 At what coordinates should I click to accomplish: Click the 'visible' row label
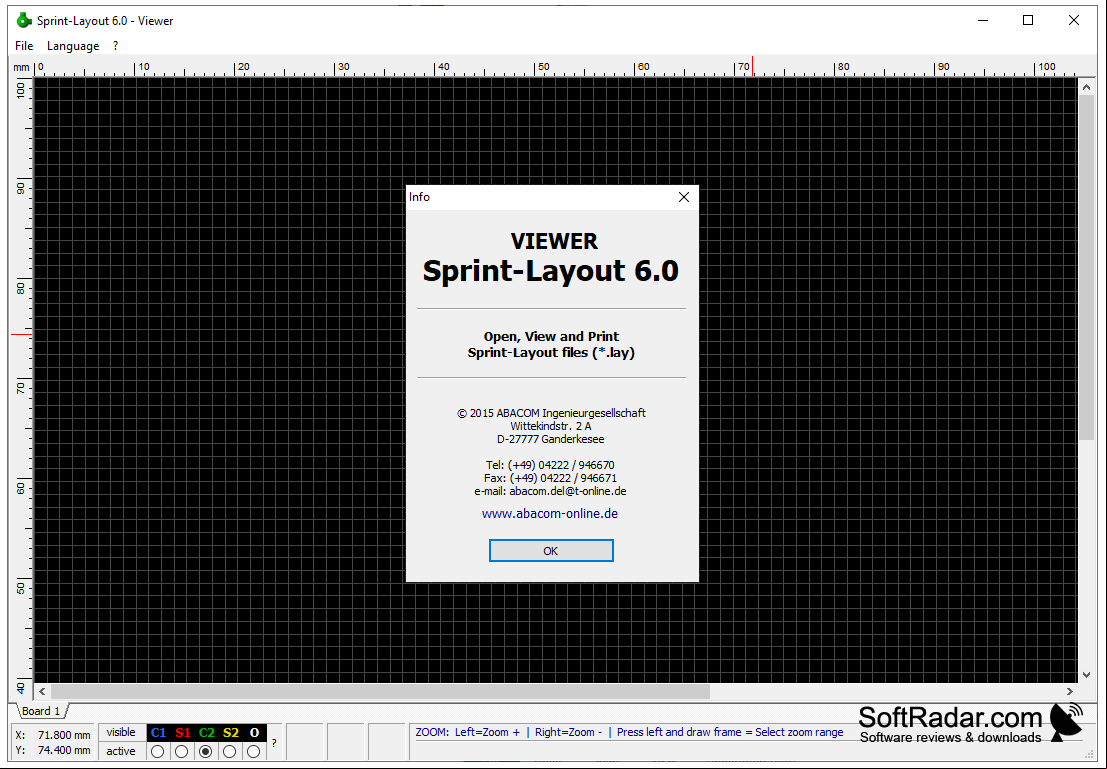pyautogui.click(x=121, y=732)
